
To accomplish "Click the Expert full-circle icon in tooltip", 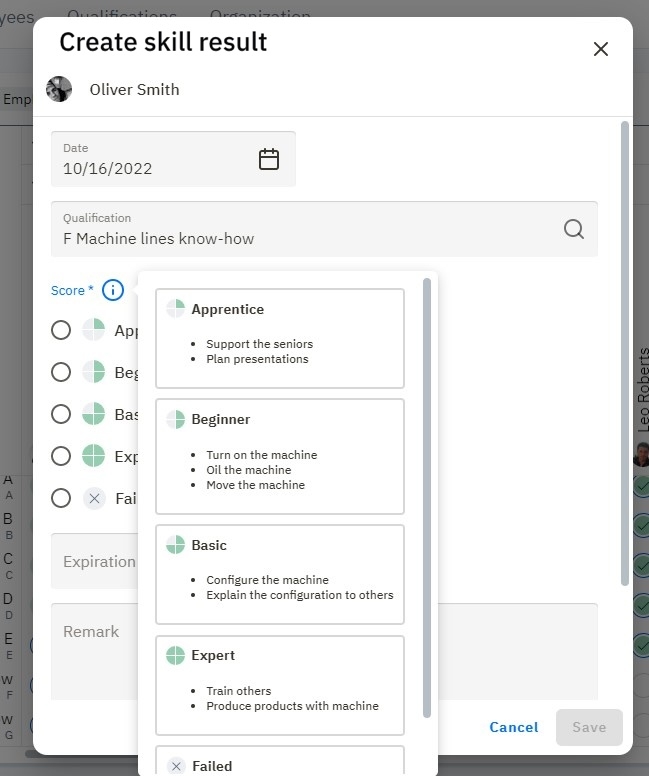I will [176, 656].
